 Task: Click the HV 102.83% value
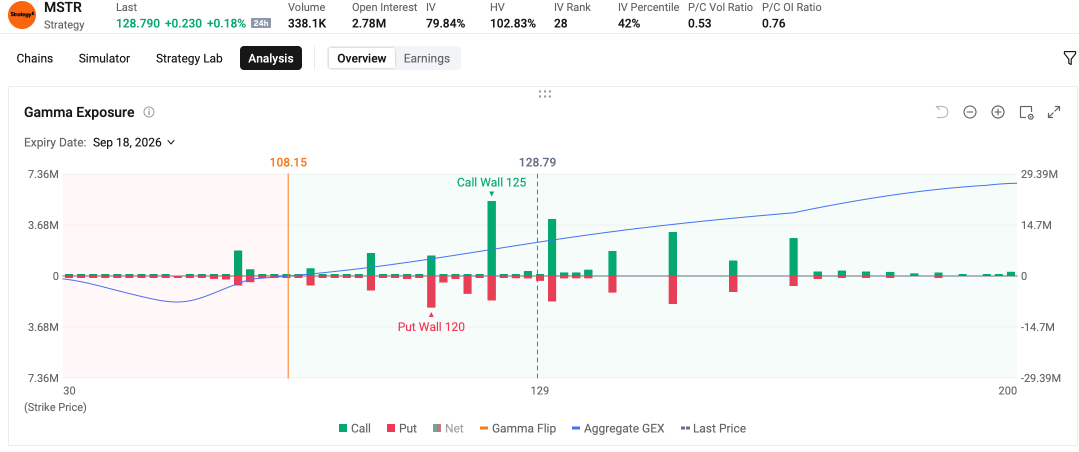tap(513, 23)
